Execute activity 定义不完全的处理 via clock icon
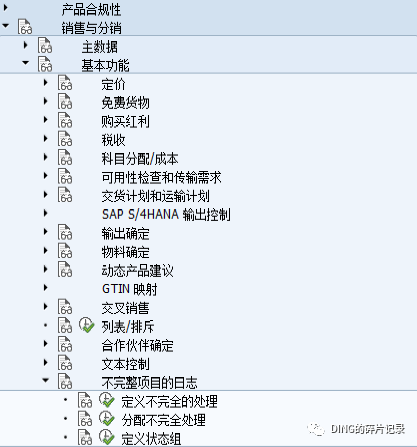This screenshot has width=417, height=447. coord(107,400)
